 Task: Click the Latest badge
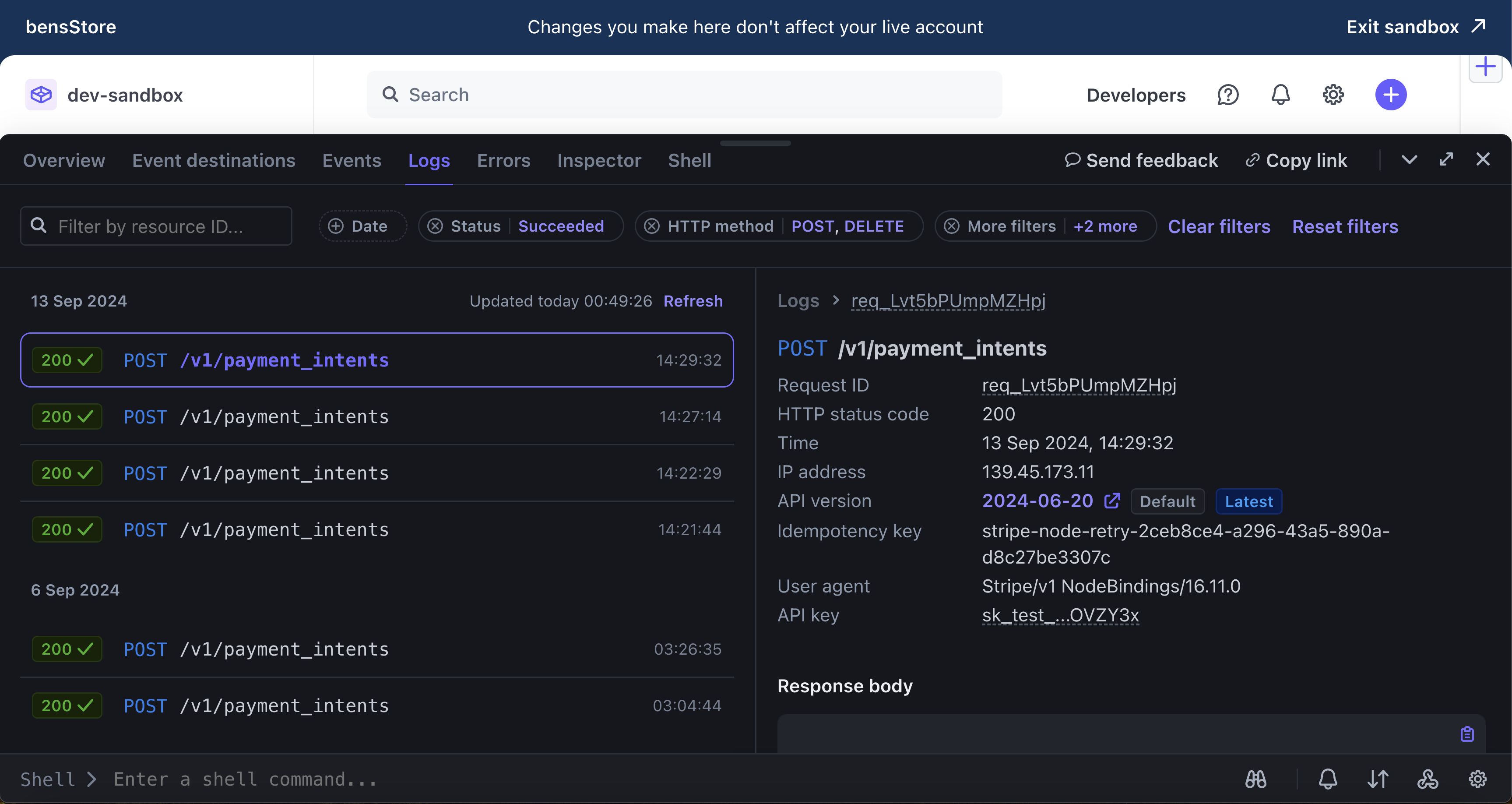point(1248,501)
